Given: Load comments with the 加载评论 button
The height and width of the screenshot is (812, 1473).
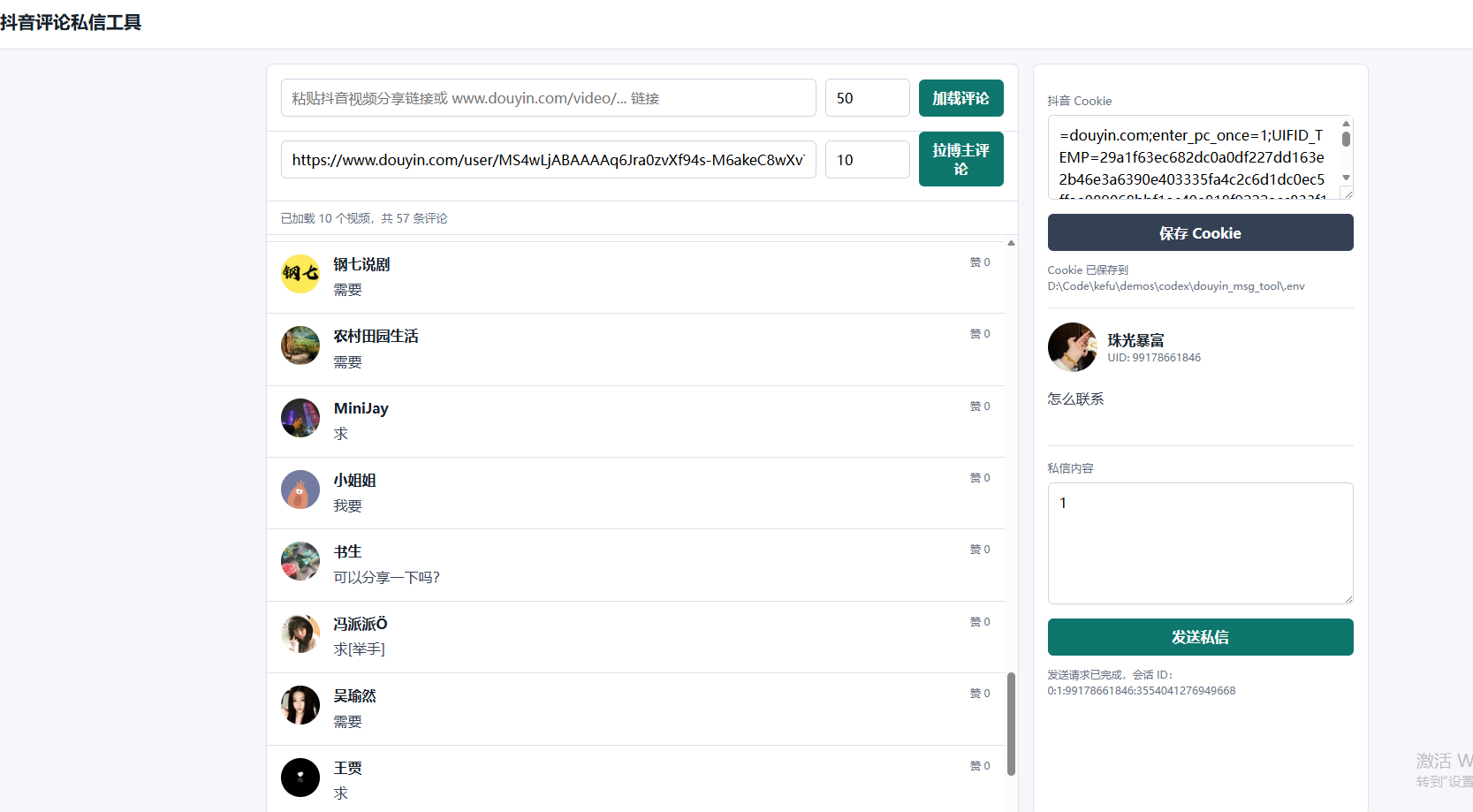Looking at the screenshot, I should coord(960,98).
